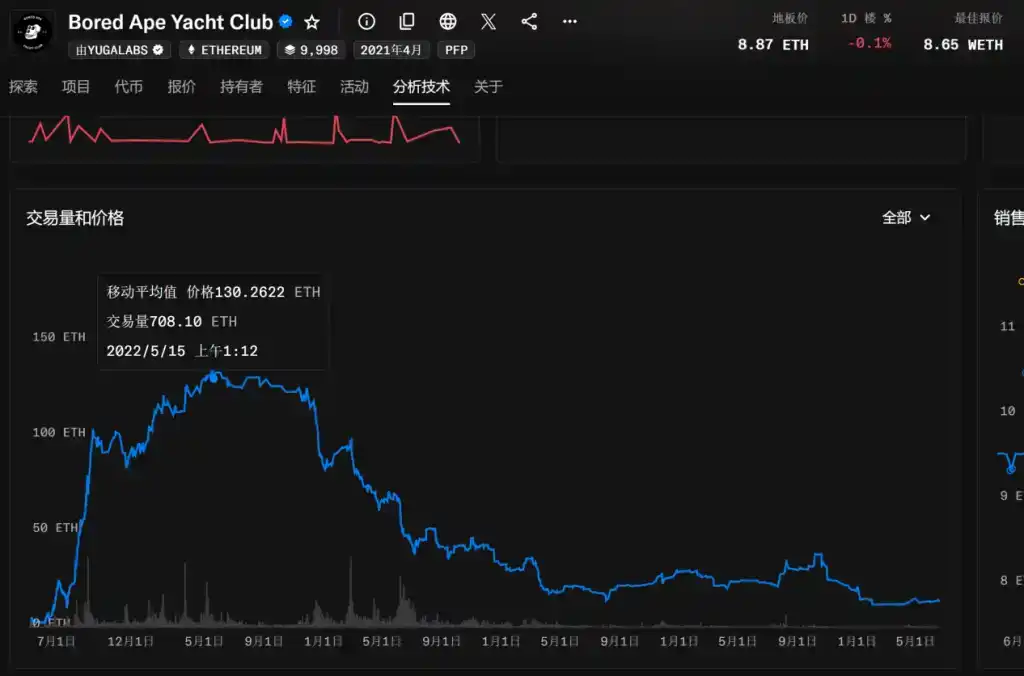Open the 活动 tab
Viewport: 1024px width, 676px height.
(x=355, y=87)
